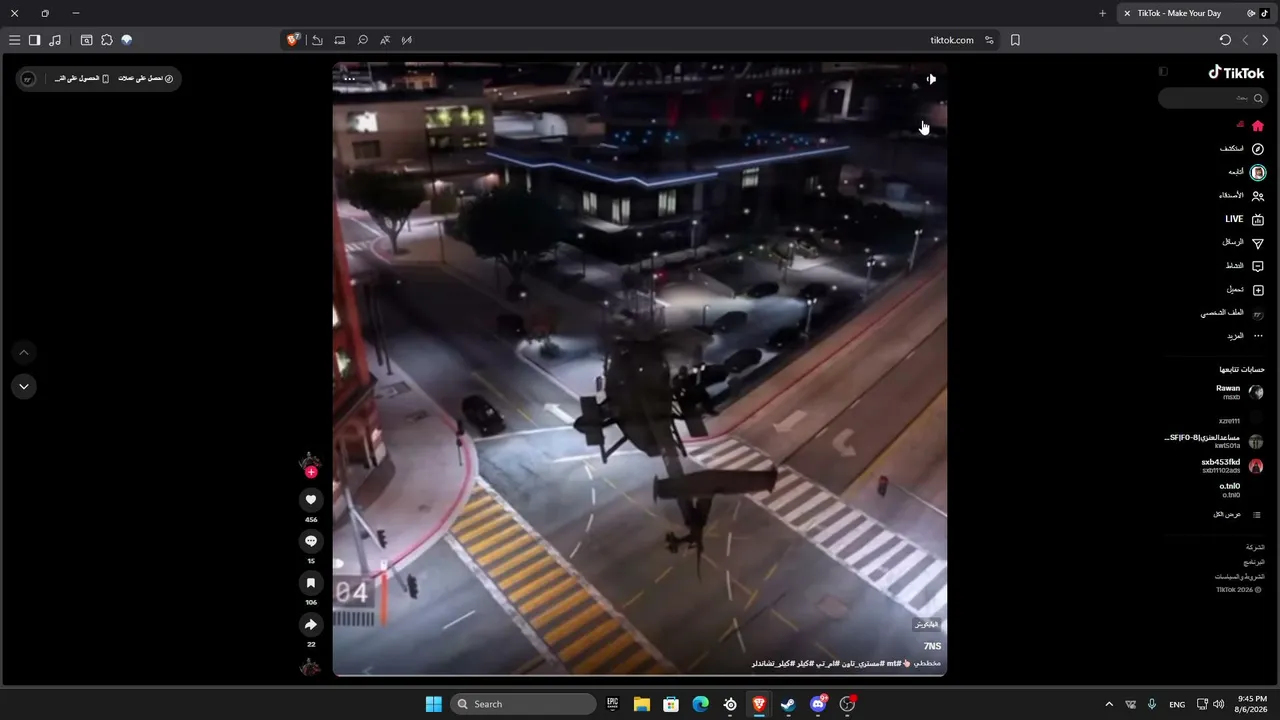1280x720 pixels.
Task: Click the TikTok logo
Action: coord(1236,72)
